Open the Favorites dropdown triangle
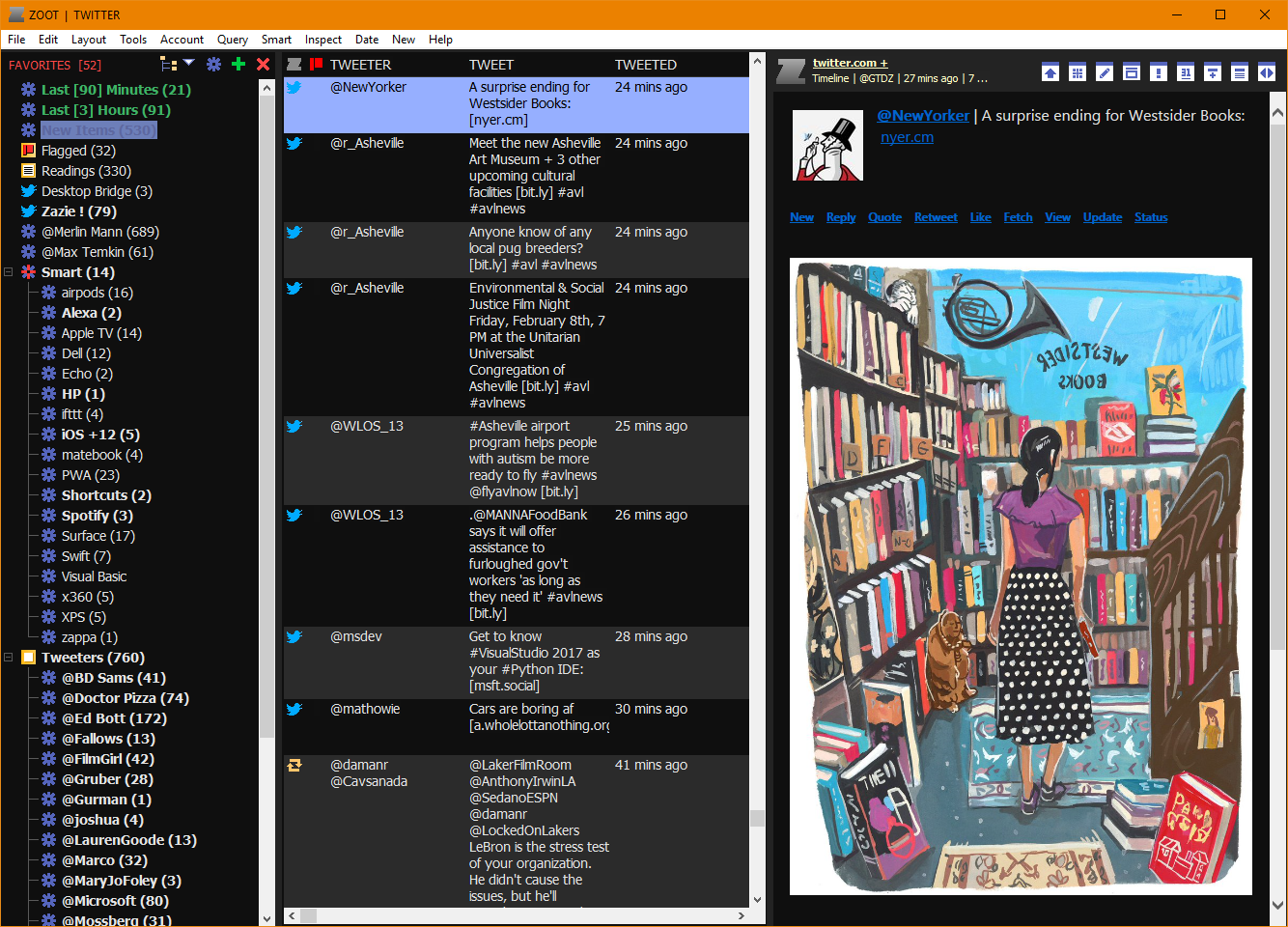The width and height of the screenshot is (1288, 927). (189, 64)
